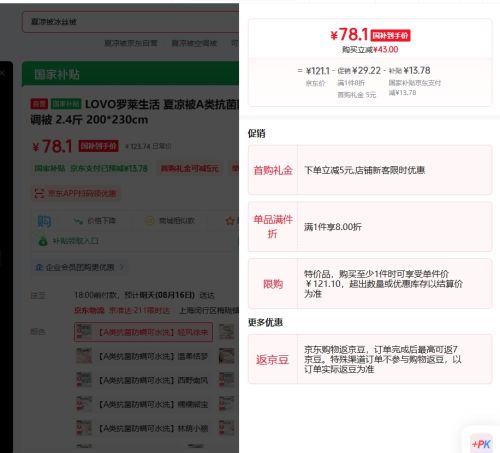Select the red-outlined 轻风徐来 color option
This screenshot has width=500, height=453.
click(143, 332)
